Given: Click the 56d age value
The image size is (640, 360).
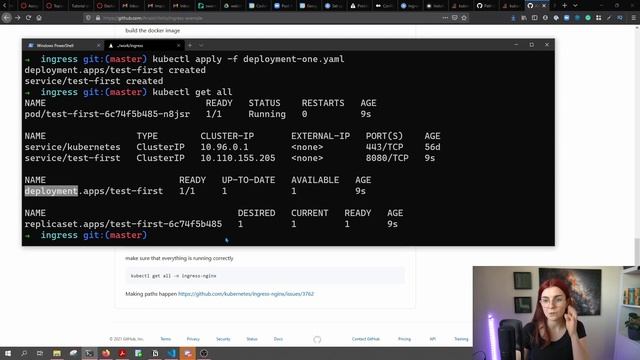Looking at the screenshot, I should pyautogui.click(x=432, y=147).
